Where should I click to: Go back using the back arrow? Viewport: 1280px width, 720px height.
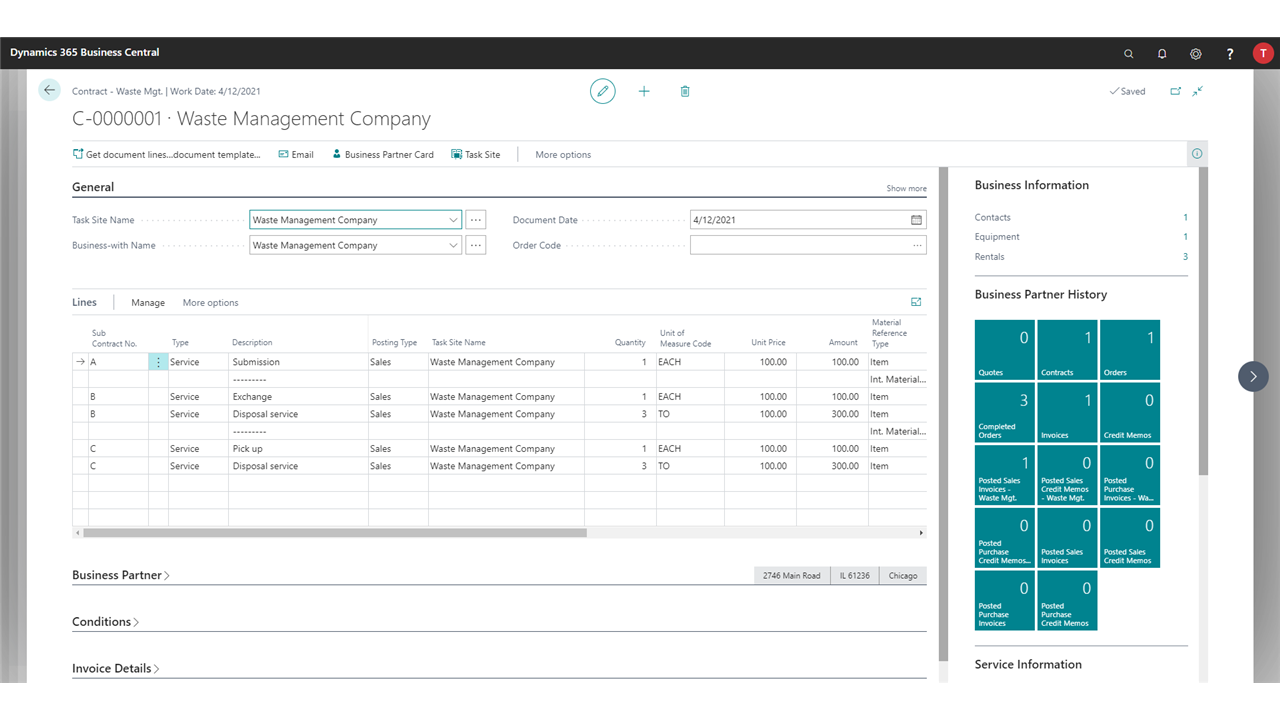pos(49,90)
